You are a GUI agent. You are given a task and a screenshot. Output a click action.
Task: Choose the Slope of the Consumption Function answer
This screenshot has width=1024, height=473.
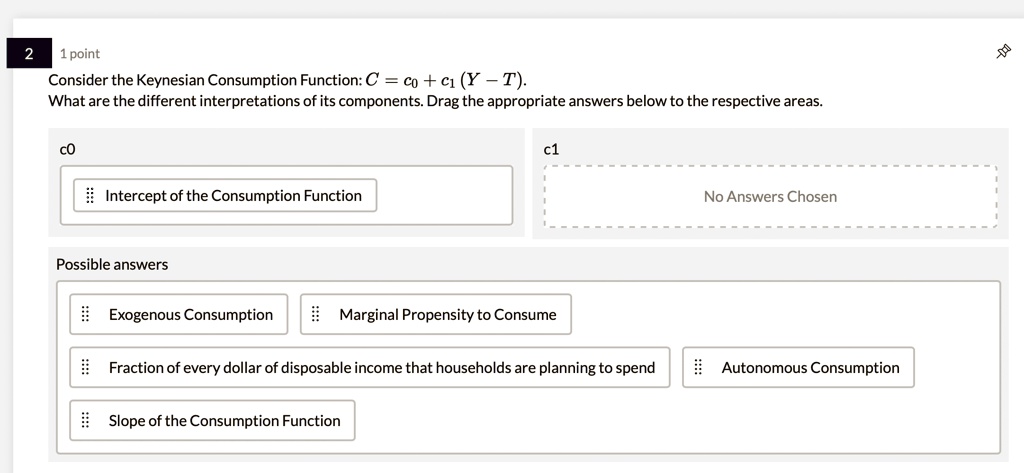[x=224, y=421]
